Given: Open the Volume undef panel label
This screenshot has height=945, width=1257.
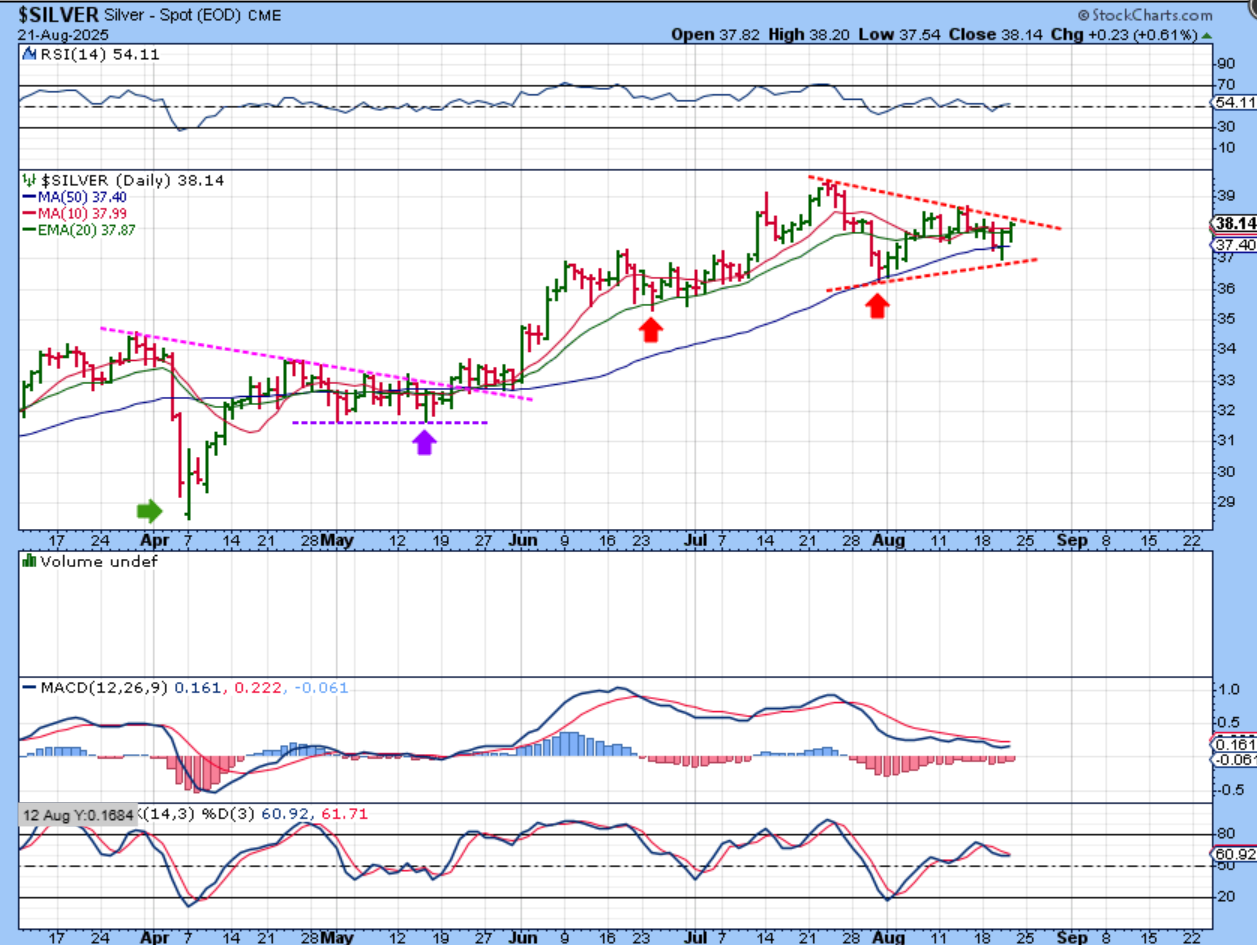Looking at the screenshot, I should pyautogui.click(x=90, y=562).
